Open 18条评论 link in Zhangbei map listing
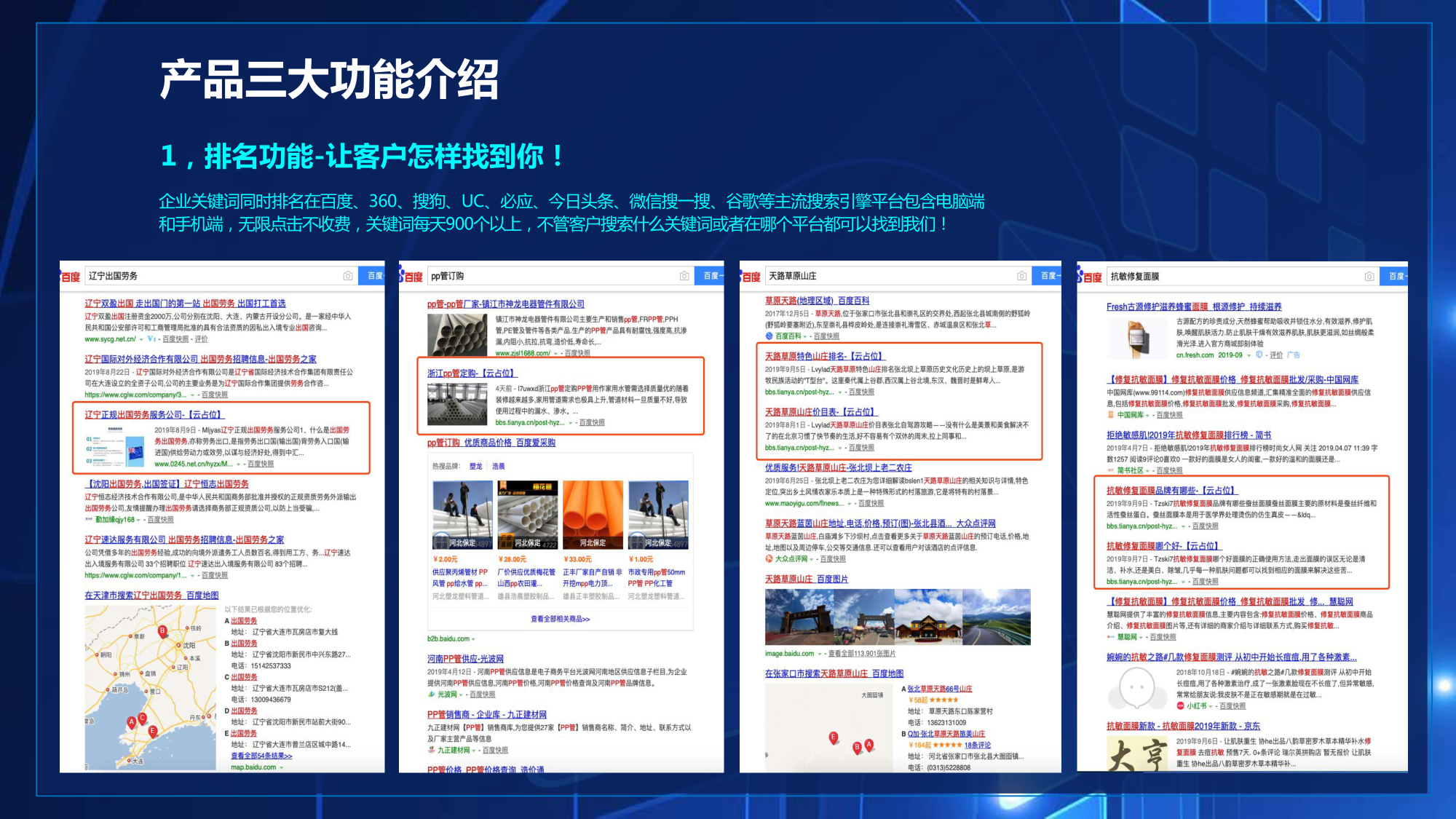 978,745
